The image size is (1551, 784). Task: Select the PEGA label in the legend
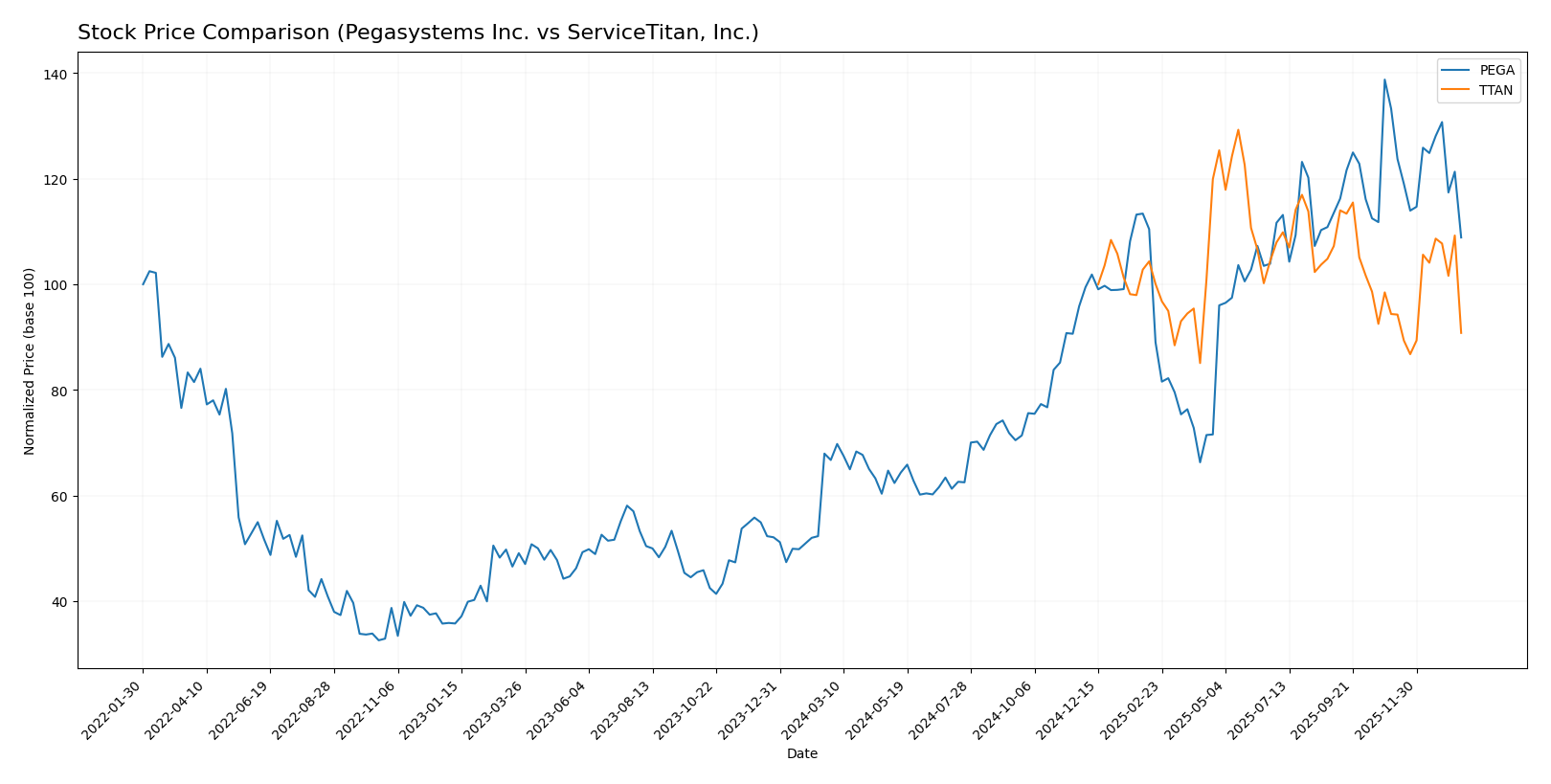pyautogui.click(x=1496, y=71)
